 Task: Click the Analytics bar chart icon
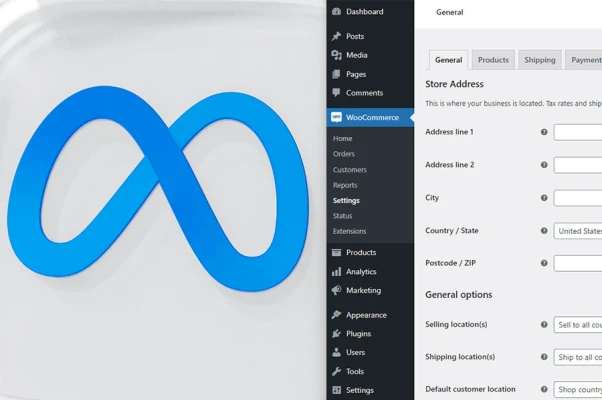pos(336,272)
